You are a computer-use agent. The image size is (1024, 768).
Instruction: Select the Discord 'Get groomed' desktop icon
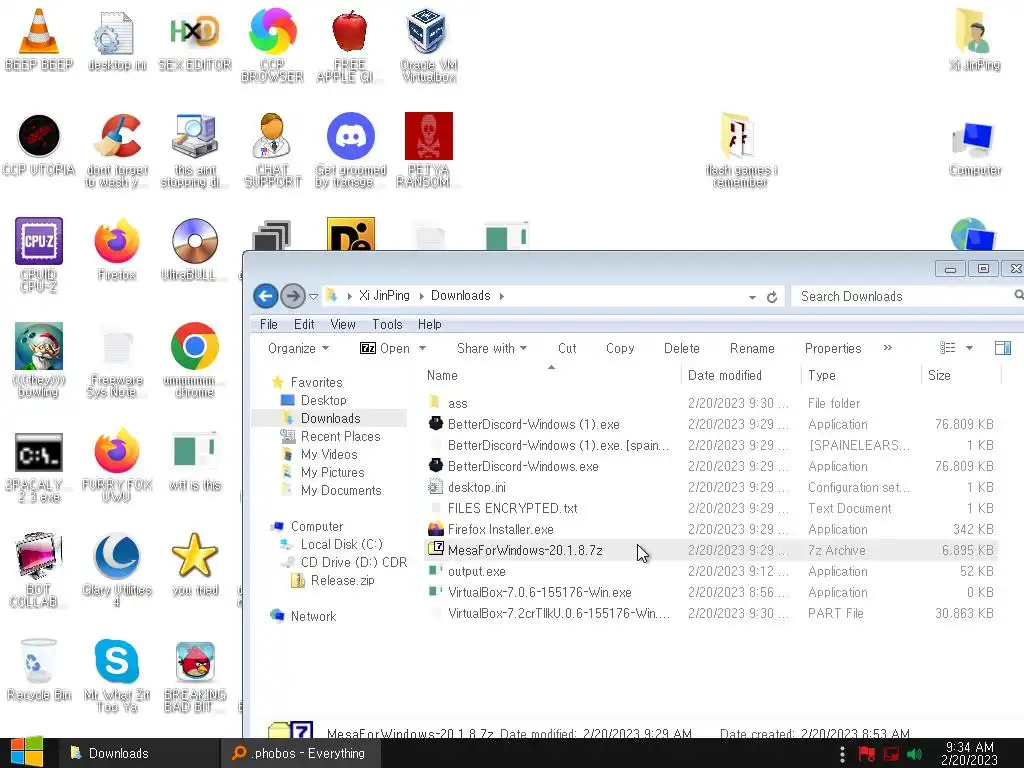coord(351,150)
